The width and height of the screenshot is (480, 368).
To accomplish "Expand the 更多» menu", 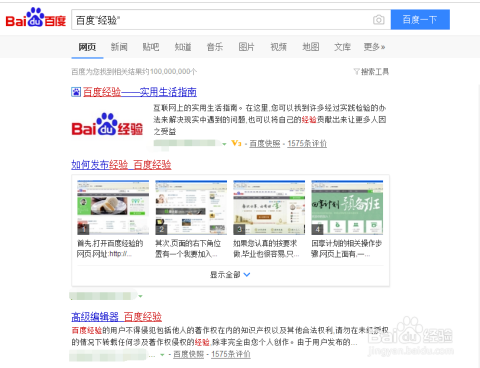I will point(374,47).
